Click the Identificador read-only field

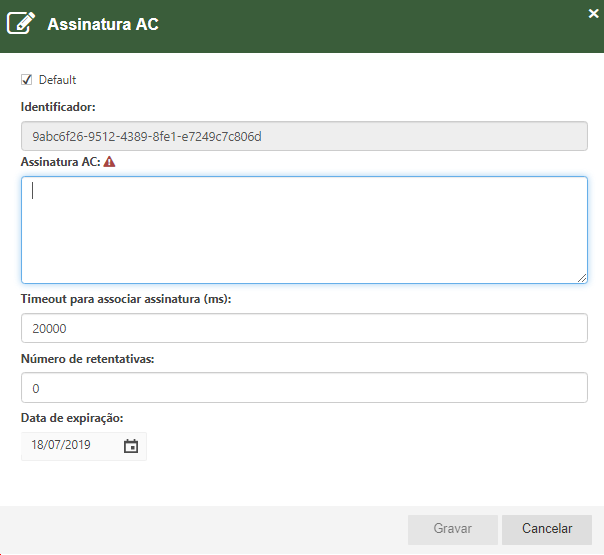tap(304, 136)
